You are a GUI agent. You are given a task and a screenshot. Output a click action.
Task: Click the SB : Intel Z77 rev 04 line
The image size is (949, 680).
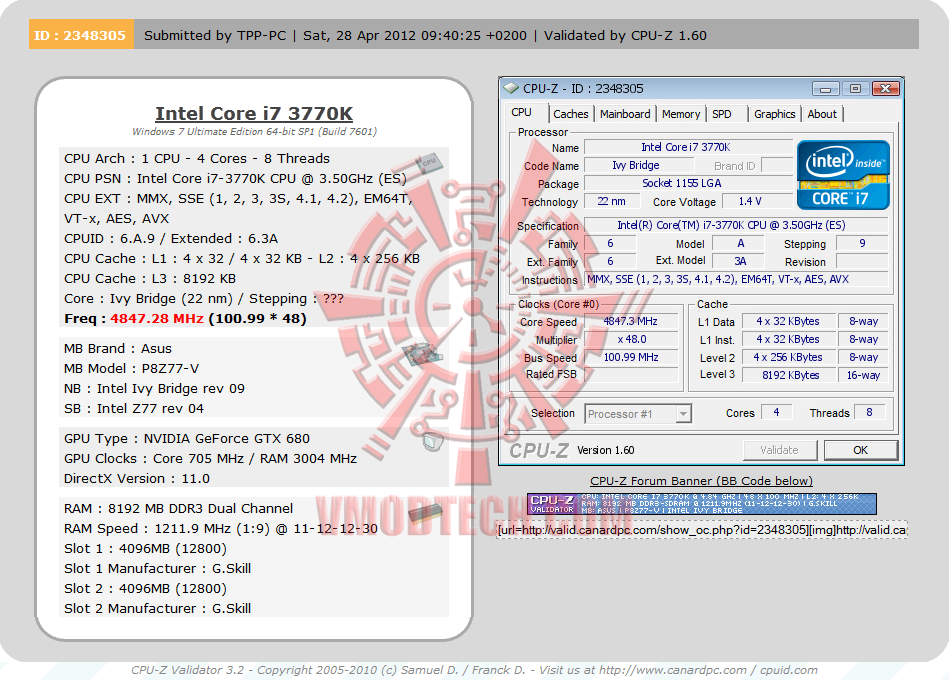(x=134, y=408)
